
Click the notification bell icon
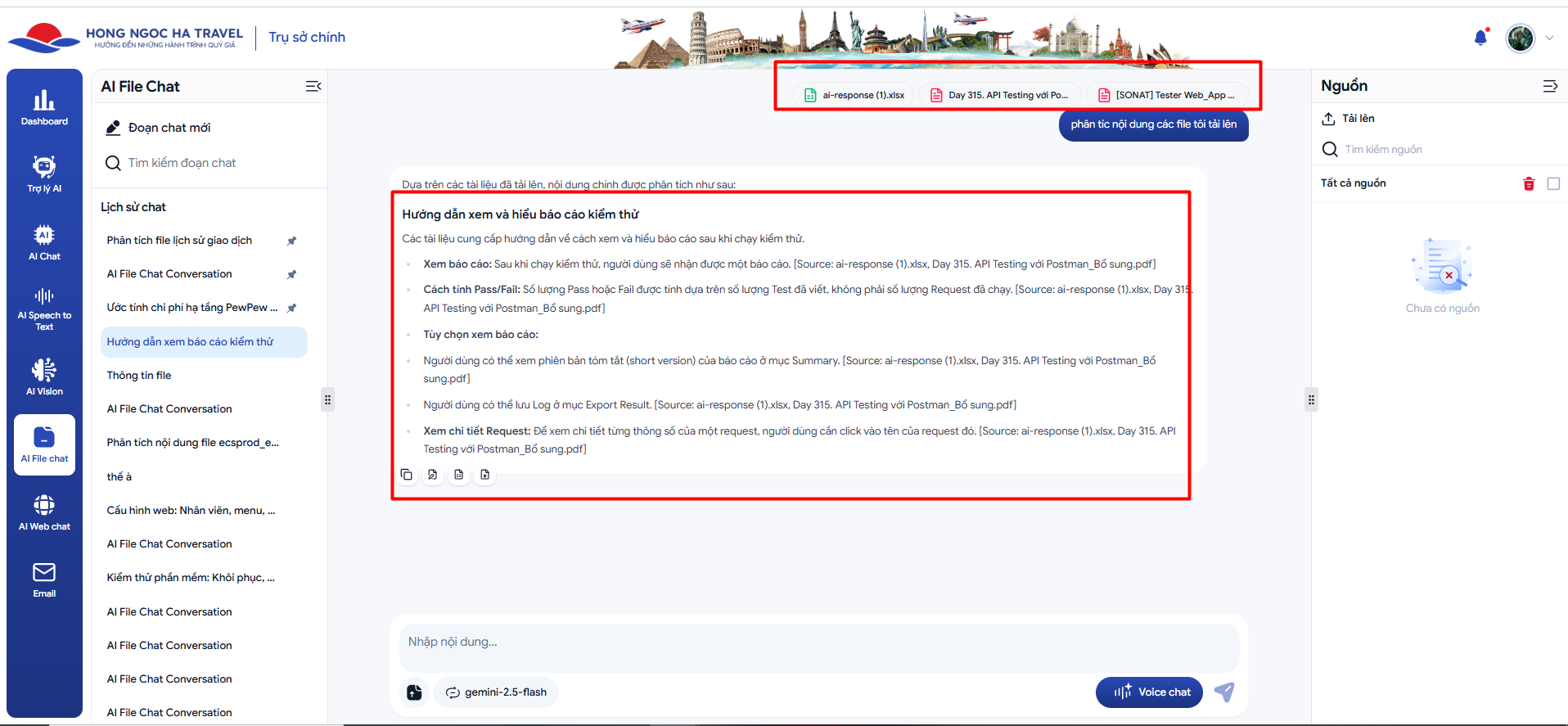tap(1480, 38)
